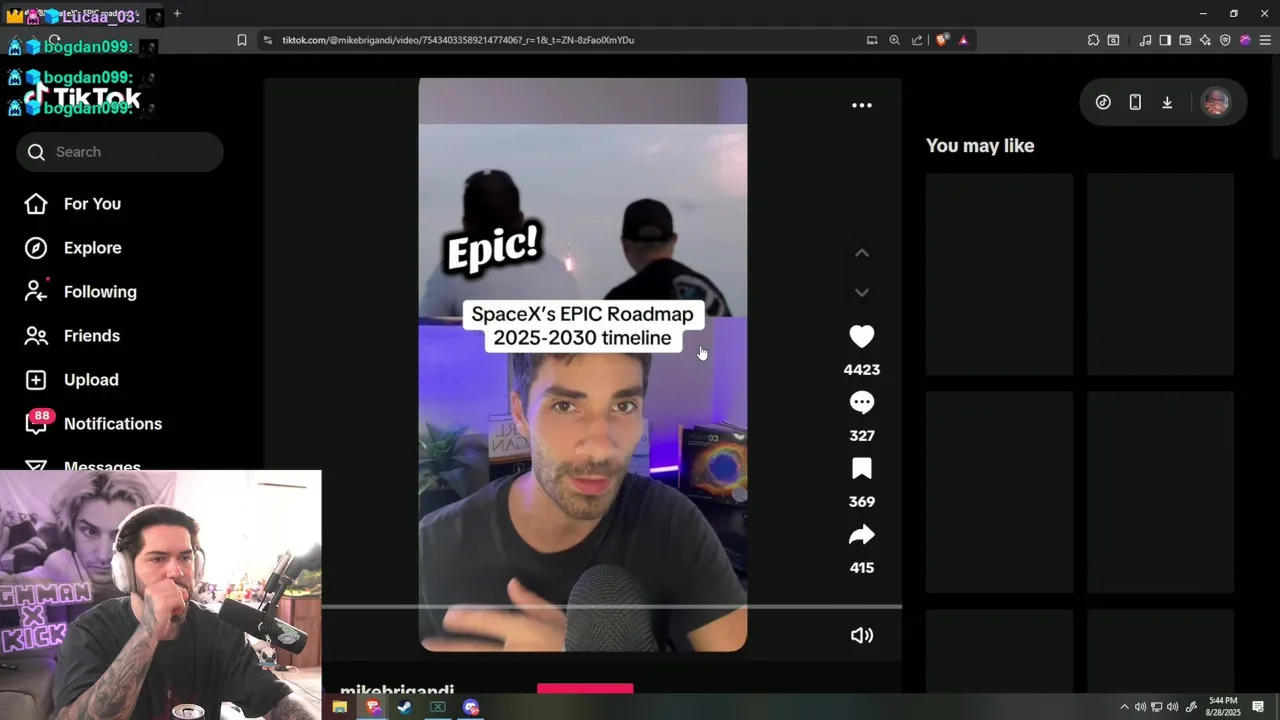
Task: Share the video via arrow icon
Action: [x=861, y=535]
